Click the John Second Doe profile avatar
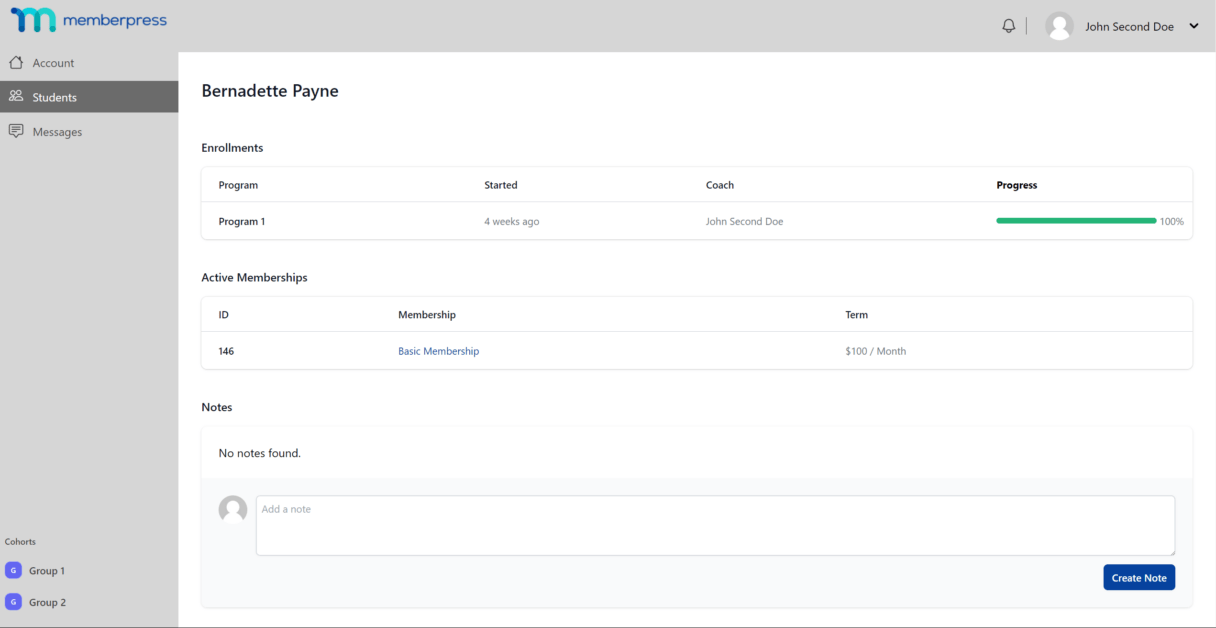Viewport: 1216px width, 628px height. [x=1059, y=26]
